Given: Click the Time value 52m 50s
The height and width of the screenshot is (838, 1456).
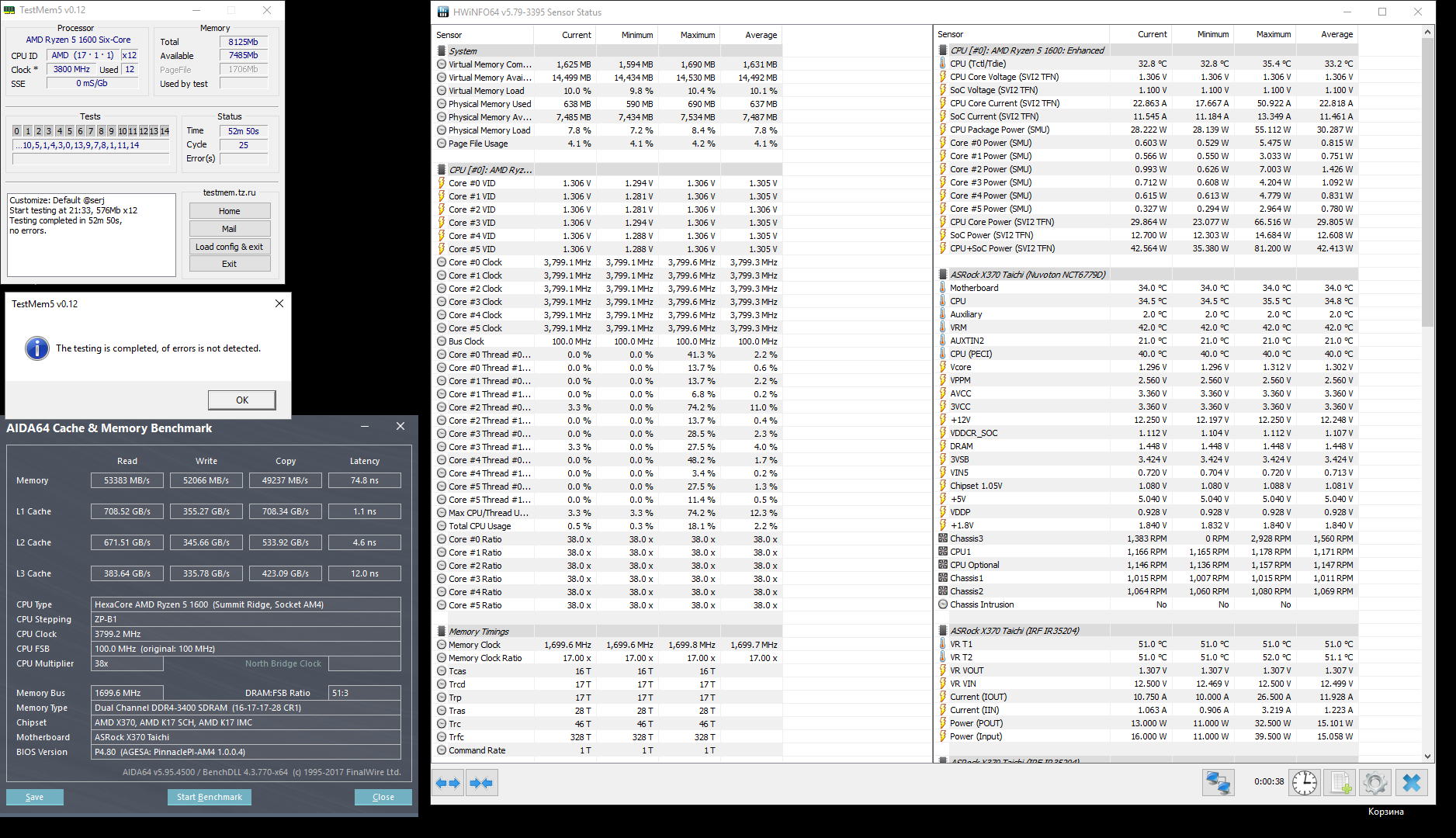Looking at the screenshot, I should point(244,131).
